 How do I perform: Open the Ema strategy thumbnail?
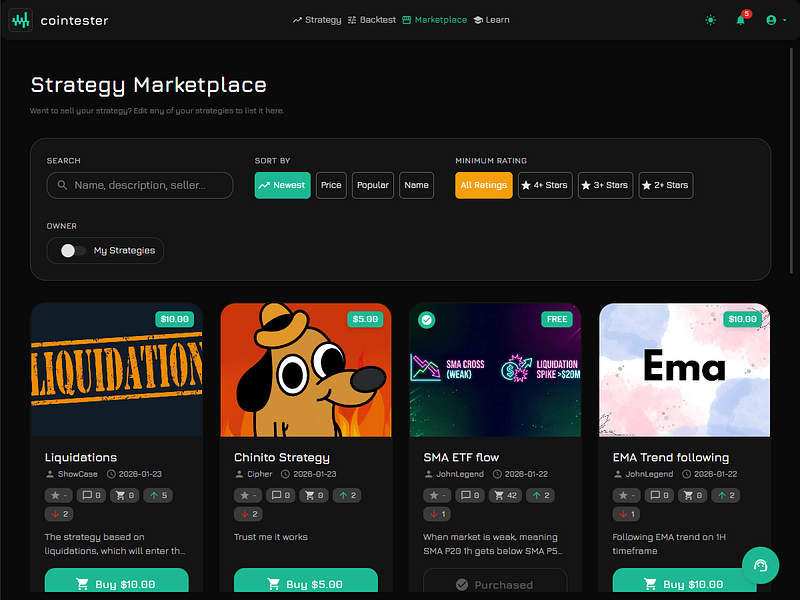pyautogui.click(x=685, y=370)
